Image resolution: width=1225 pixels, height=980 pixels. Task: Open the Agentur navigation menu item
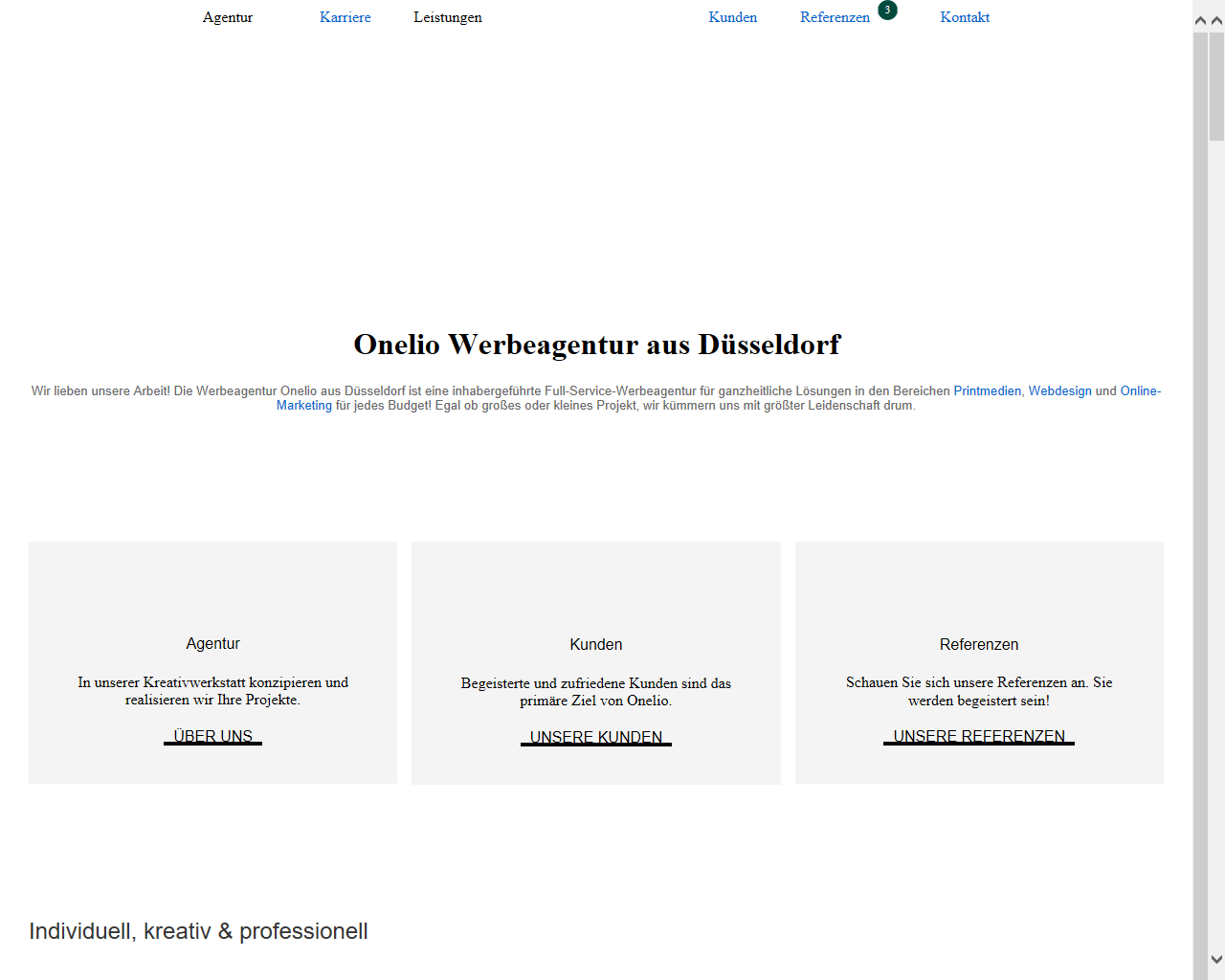pyautogui.click(x=228, y=17)
